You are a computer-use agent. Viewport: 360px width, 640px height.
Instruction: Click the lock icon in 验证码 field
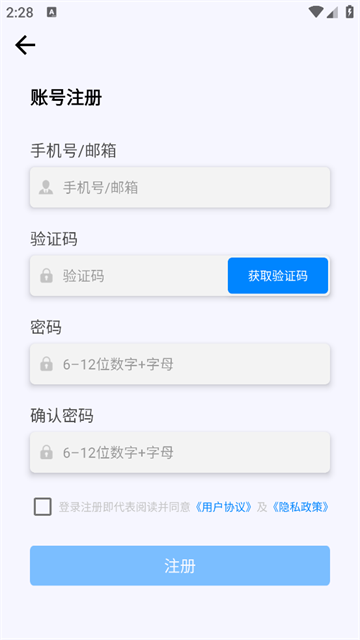46,276
